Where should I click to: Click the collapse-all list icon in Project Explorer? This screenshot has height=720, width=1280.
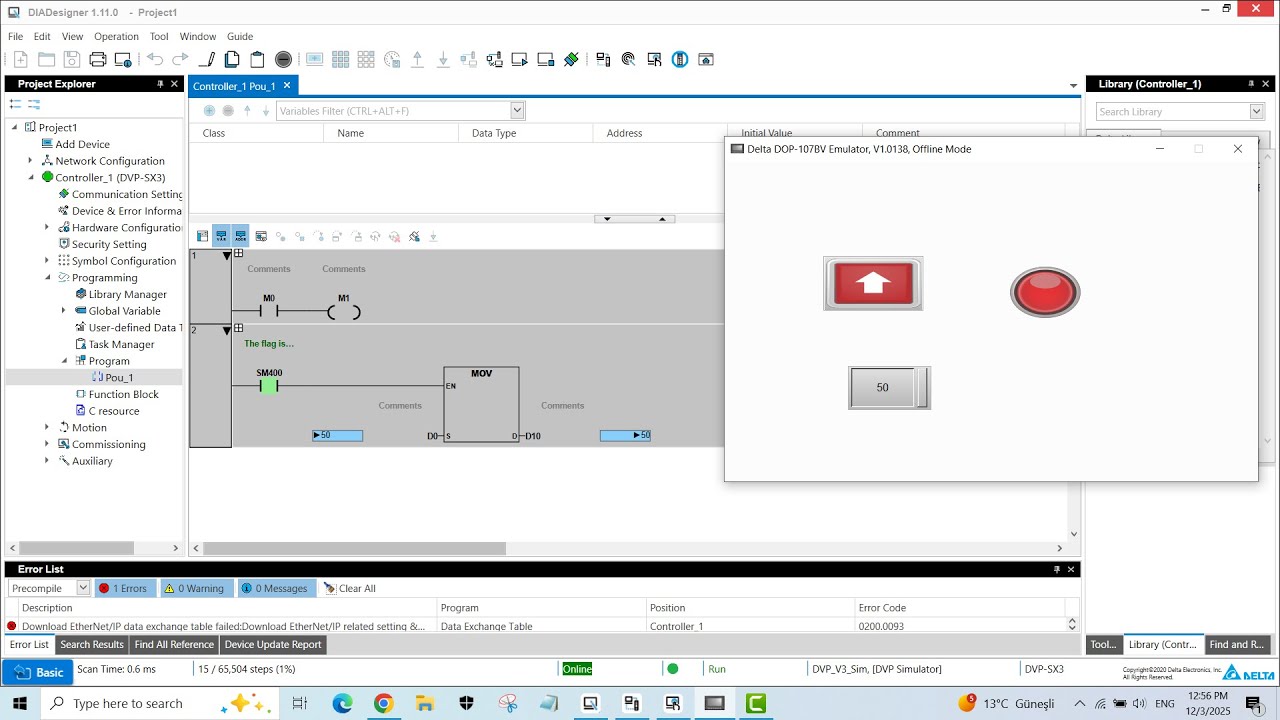tap(34, 104)
